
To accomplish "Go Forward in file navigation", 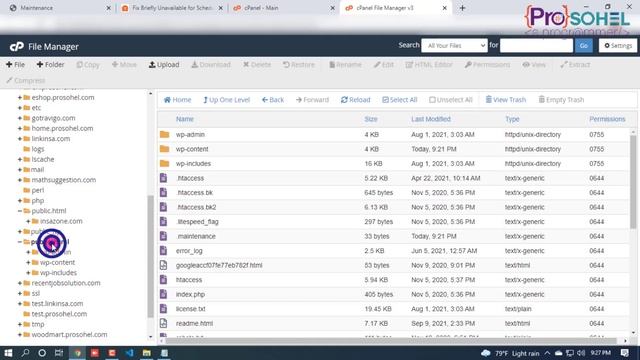I will click(312, 100).
